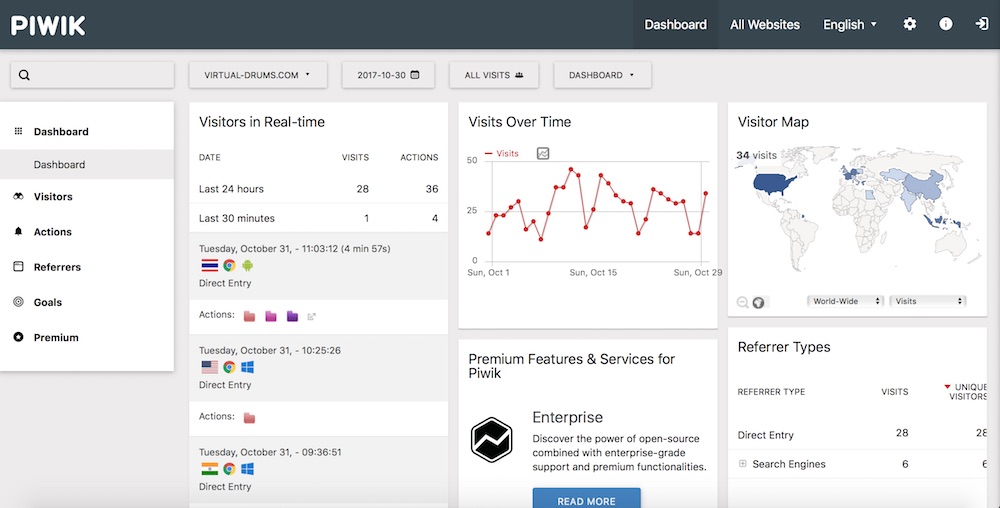Click the Visits Over Time widget title
This screenshot has width=1000, height=508.
click(x=520, y=122)
